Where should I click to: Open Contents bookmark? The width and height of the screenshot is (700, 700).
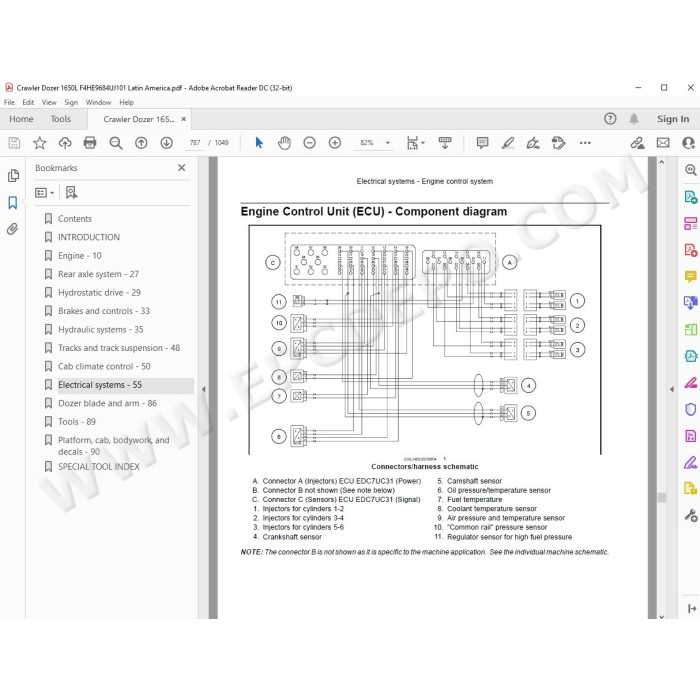click(x=75, y=219)
